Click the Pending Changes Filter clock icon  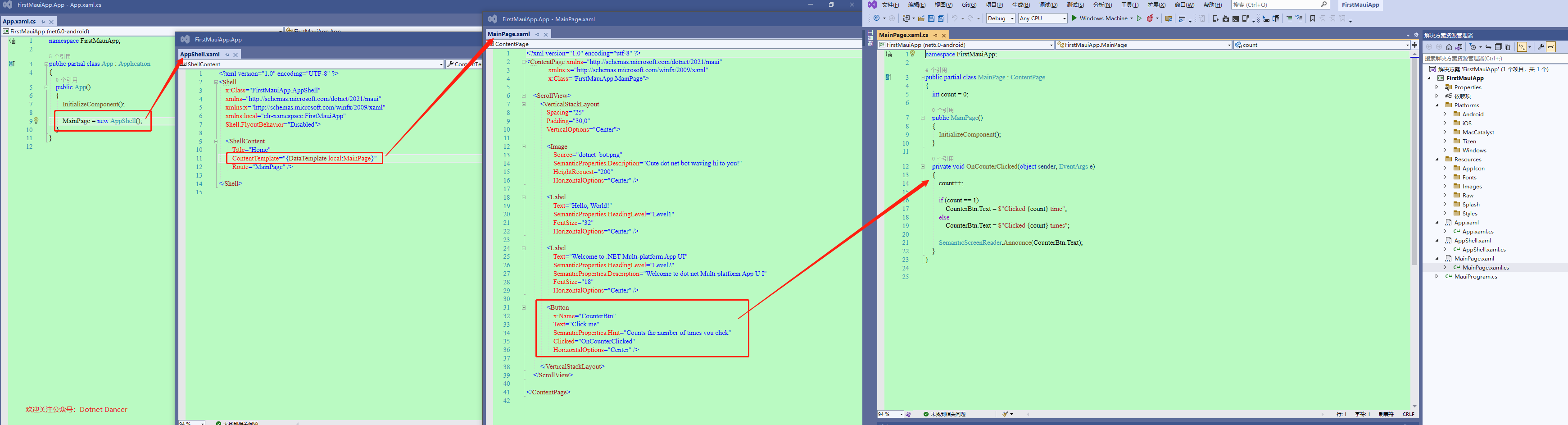click(1473, 47)
